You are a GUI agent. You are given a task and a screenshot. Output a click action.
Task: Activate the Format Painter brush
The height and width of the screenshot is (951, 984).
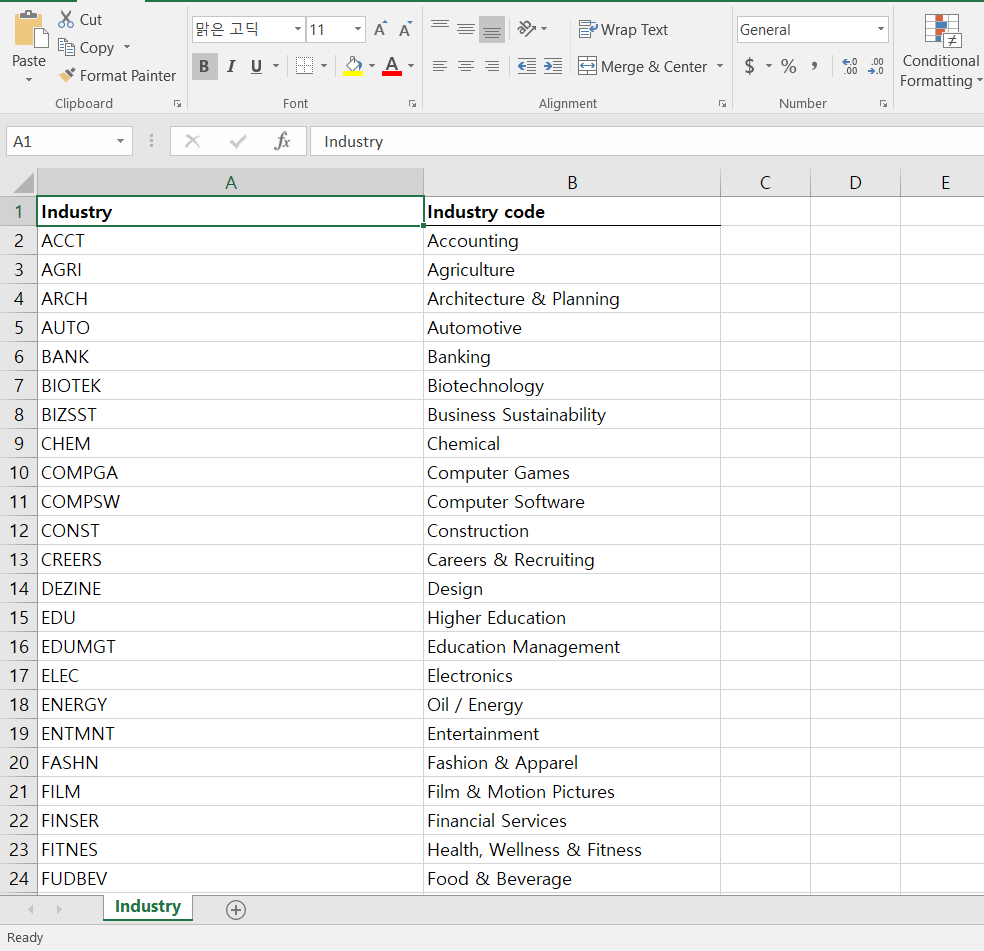(67, 75)
